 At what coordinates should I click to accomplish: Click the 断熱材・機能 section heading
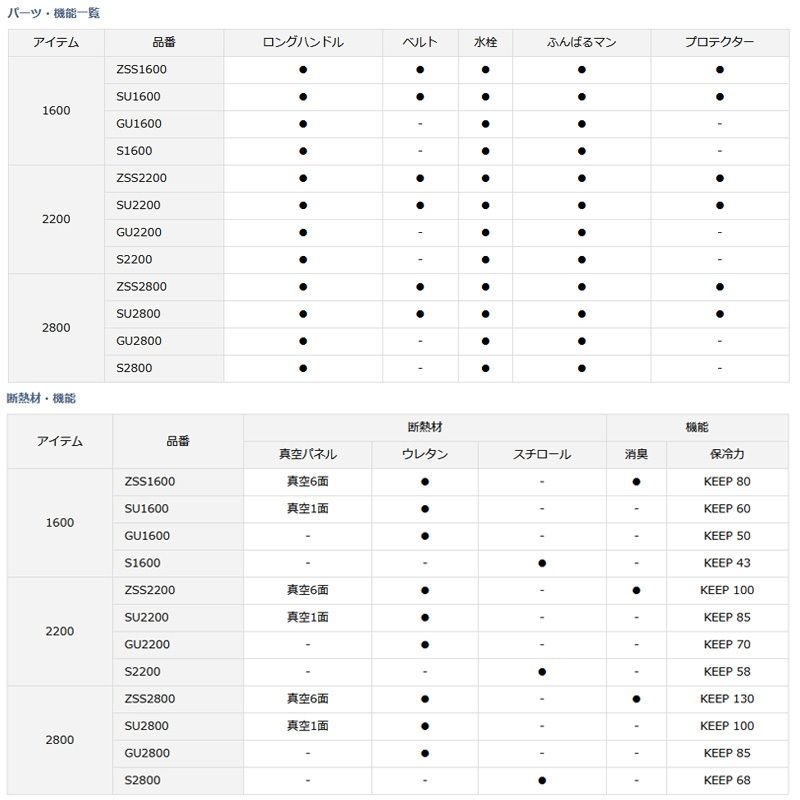(x=41, y=398)
